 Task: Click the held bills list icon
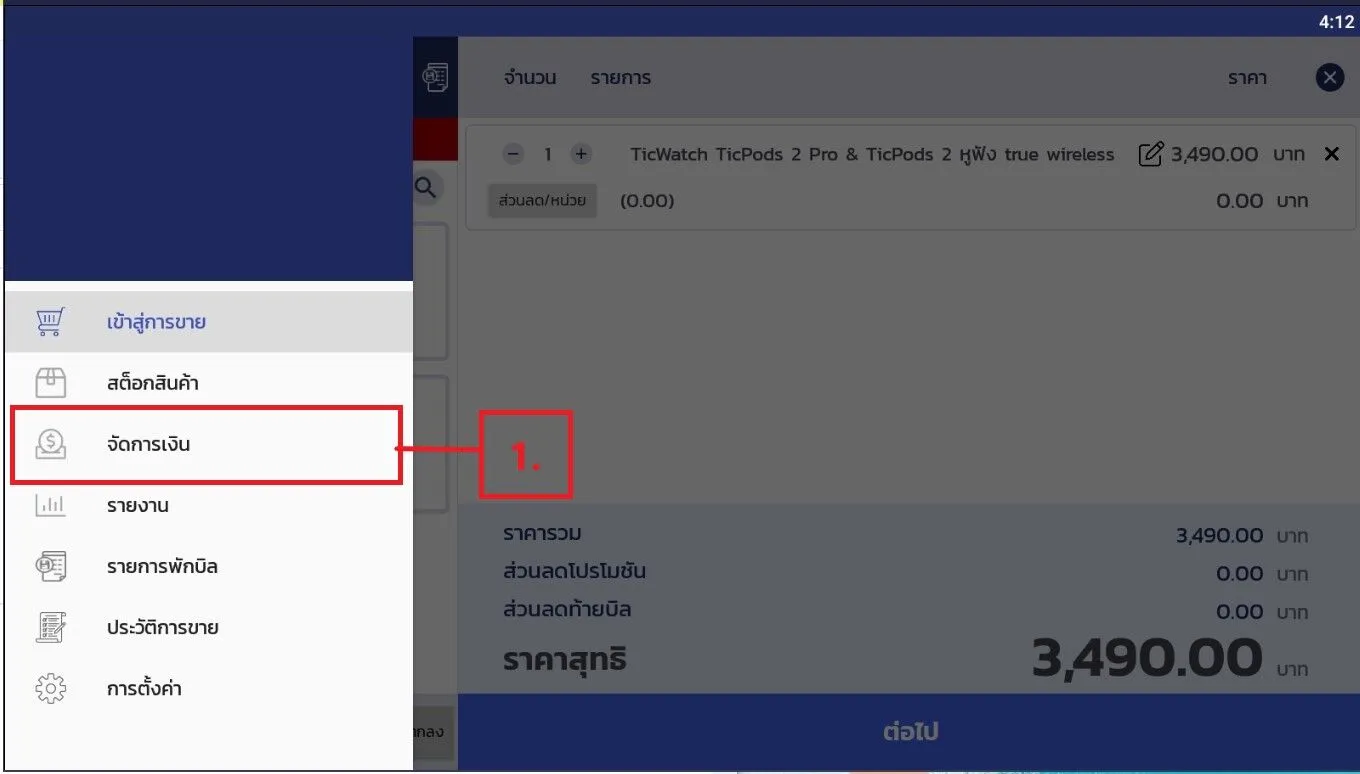50,566
